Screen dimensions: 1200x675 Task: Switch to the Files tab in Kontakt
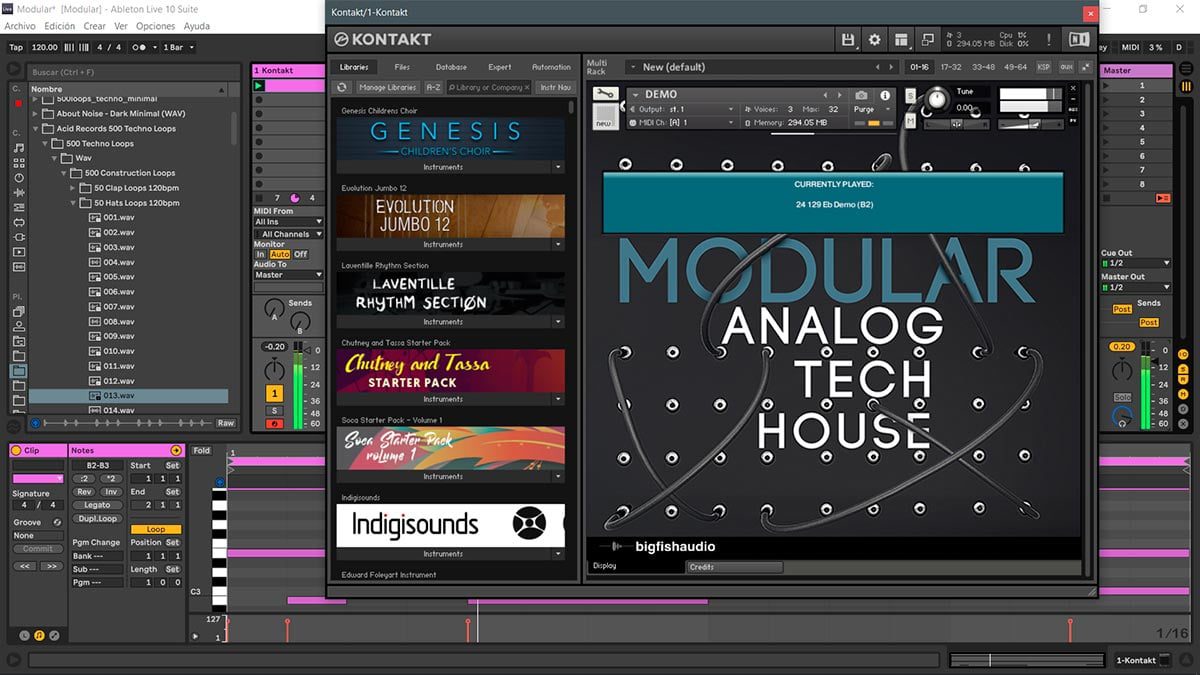pyautogui.click(x=402, y=67)
